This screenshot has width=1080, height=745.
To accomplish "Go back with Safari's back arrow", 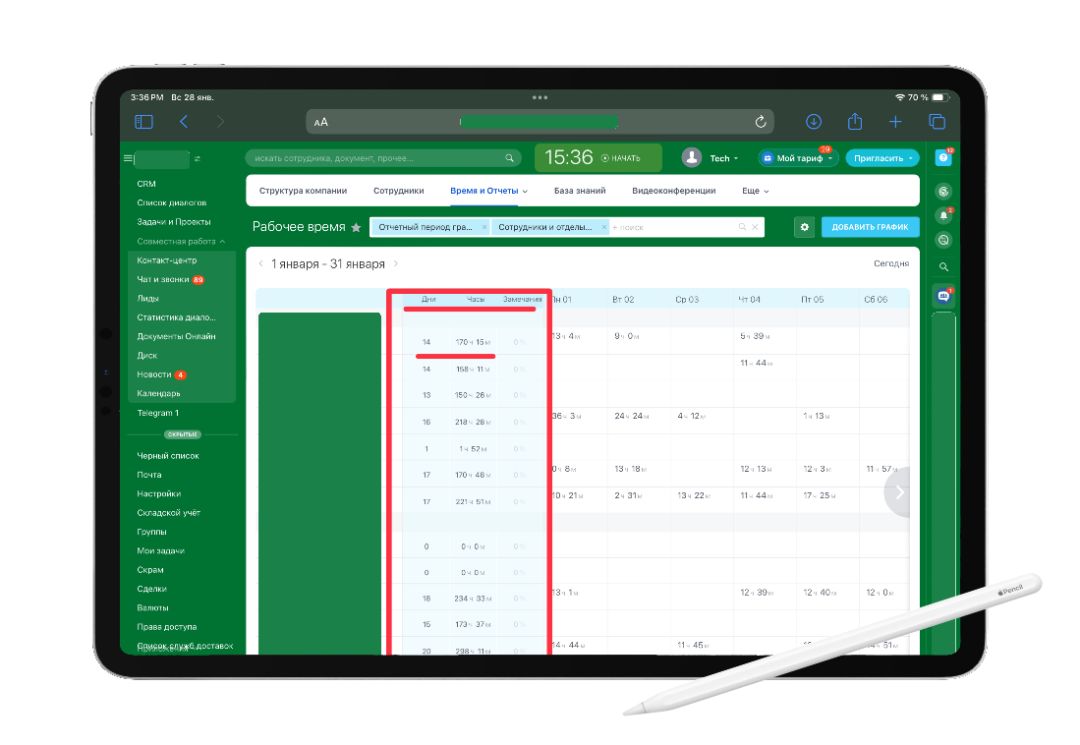I will pyautogui.click(x=183, y=122).
